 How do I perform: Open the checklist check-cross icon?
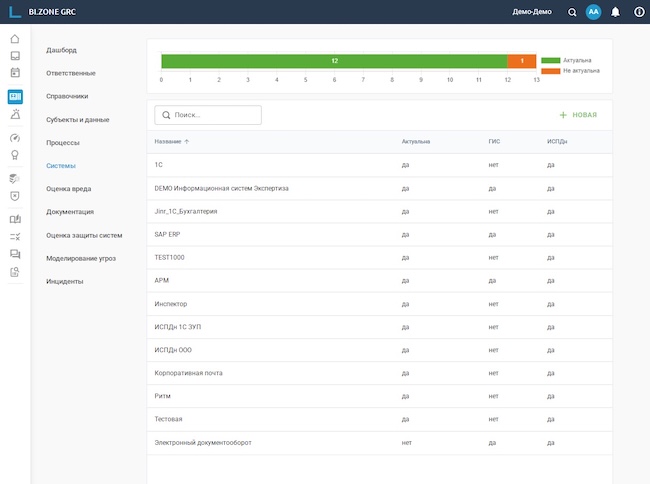(15, 237)
